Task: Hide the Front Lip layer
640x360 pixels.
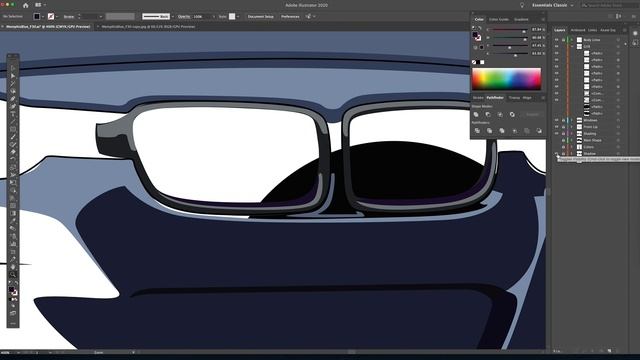Action: (x=556, y=127)
